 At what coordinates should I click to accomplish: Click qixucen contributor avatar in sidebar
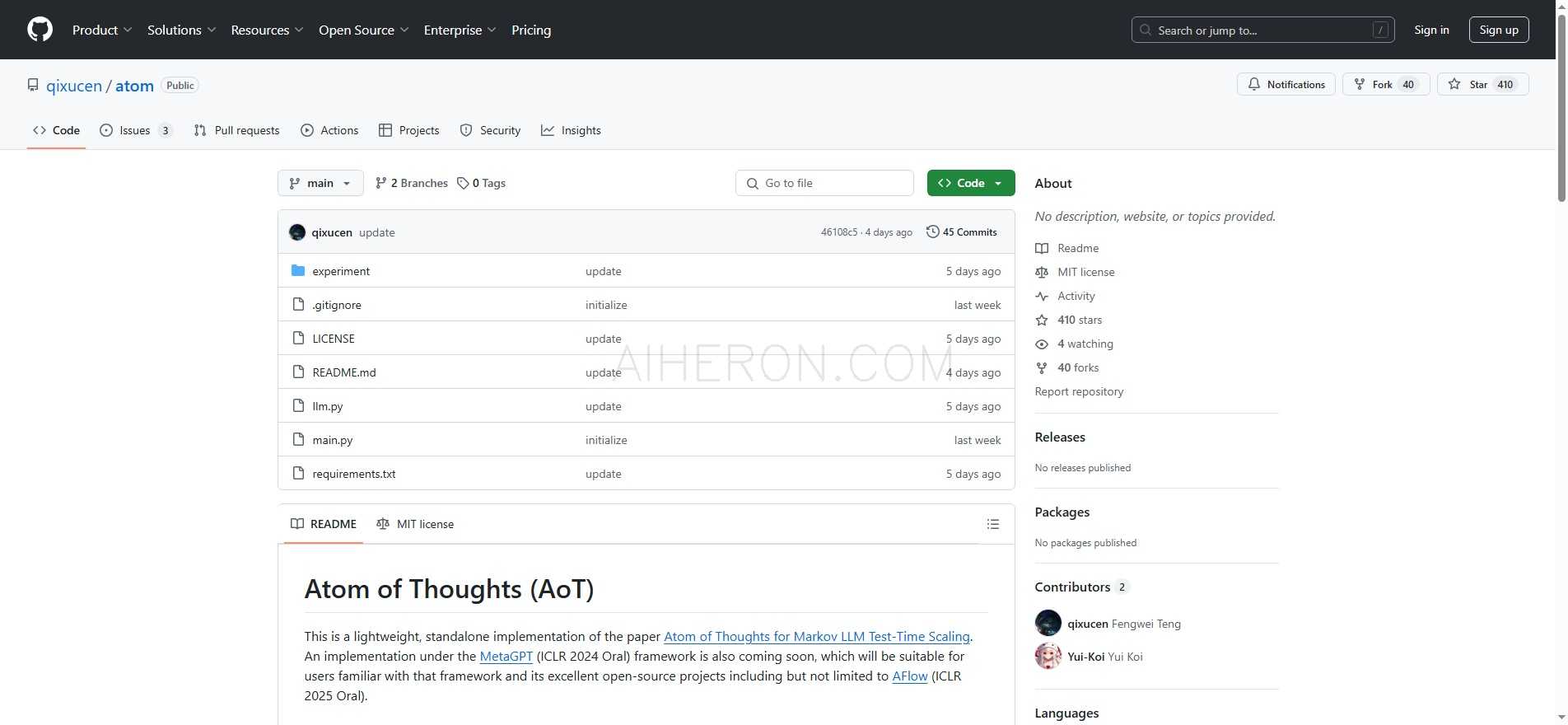pyautogui.click(x=1048, y=623)
